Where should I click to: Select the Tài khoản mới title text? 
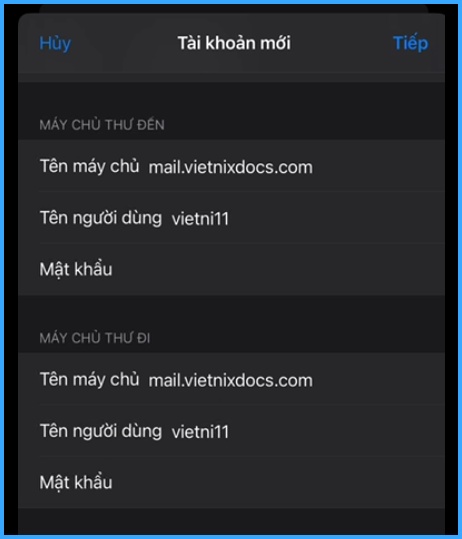234,43
